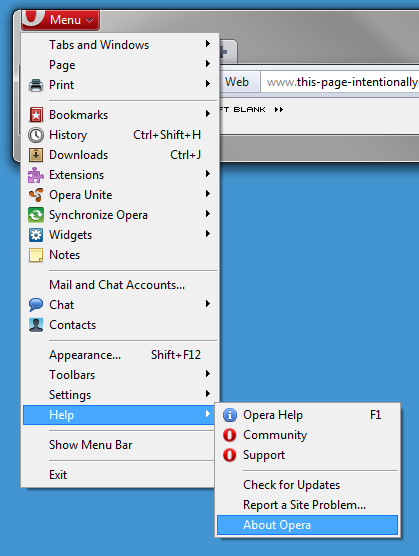419x556 pixels.
Task: Click the yellow Notes icon
Action: point(36,255)
